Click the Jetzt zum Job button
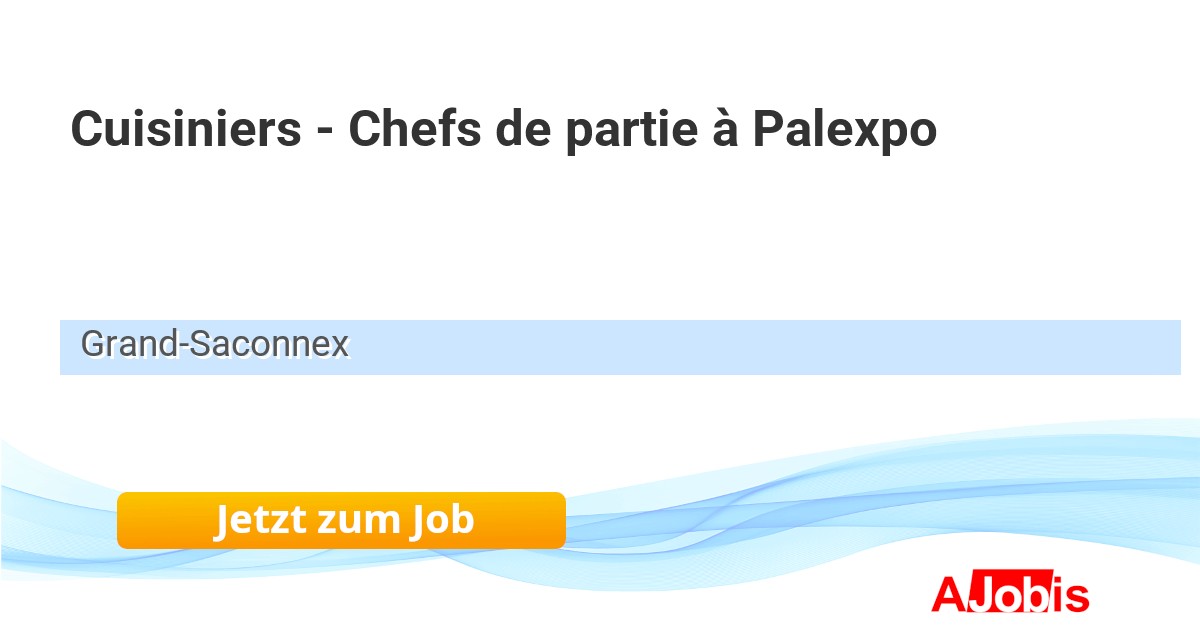The height and width of the screenshot is (630, 1200). click(341, 521)
